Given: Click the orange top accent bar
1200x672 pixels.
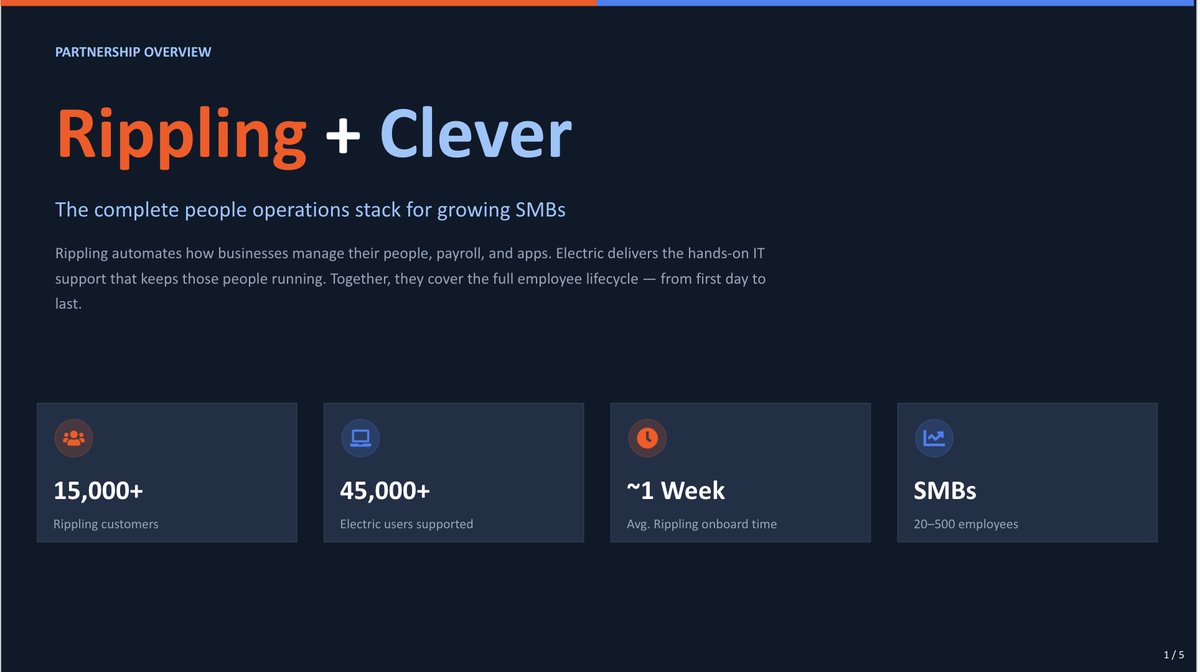Looking at the screenshot, I should [298, 3].
